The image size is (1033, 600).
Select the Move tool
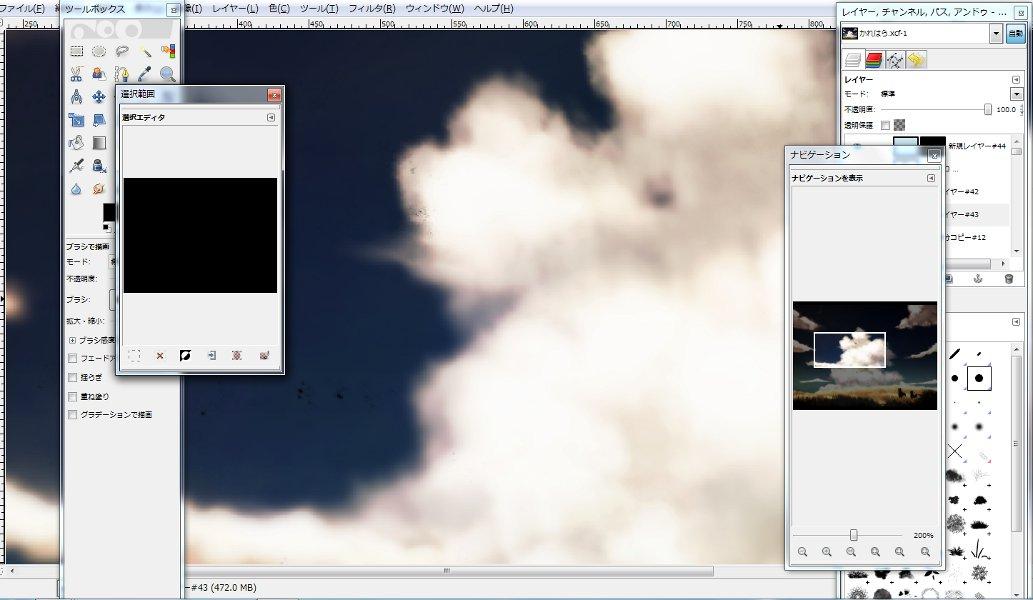(x=99, y=97)
